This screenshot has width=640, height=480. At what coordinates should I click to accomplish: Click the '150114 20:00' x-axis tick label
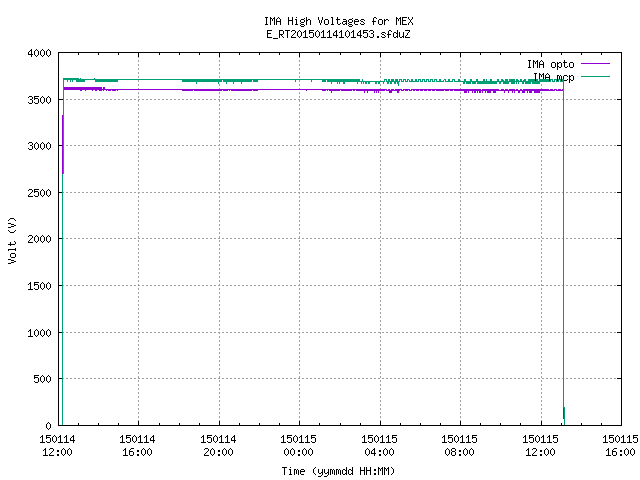218,446
